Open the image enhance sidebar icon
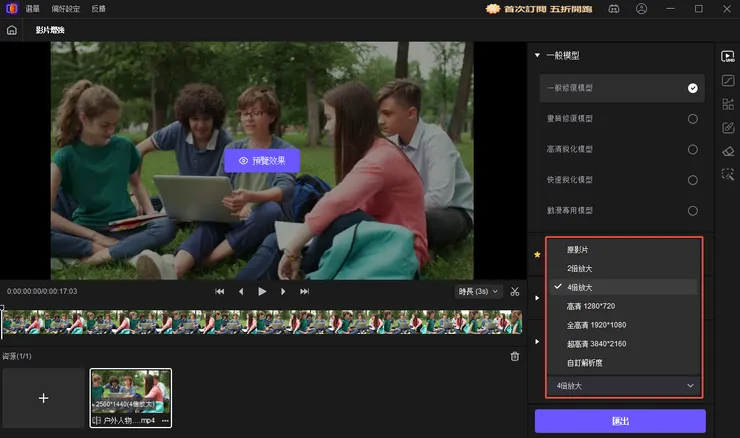 (728, 81)
